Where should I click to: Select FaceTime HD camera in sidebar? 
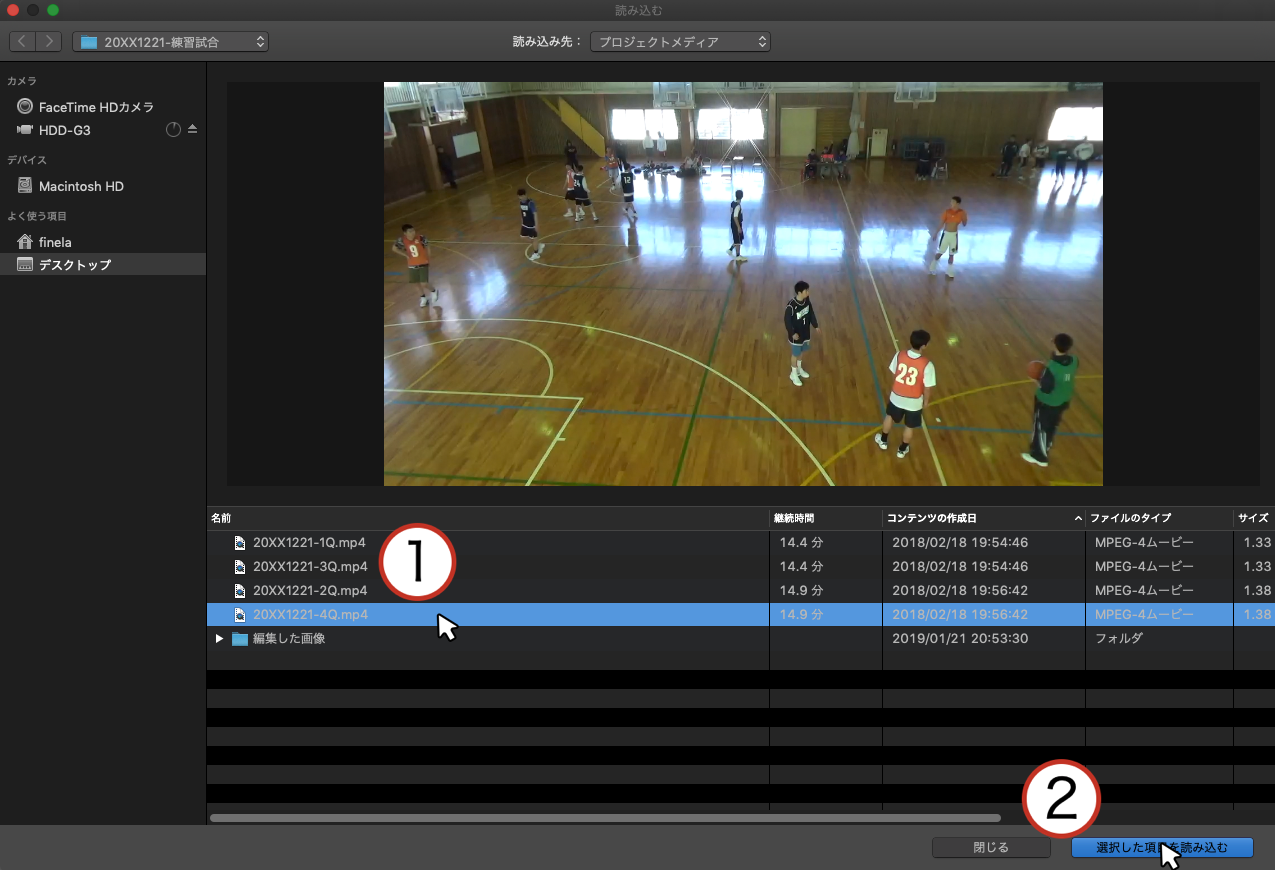(x=96, y=107)
